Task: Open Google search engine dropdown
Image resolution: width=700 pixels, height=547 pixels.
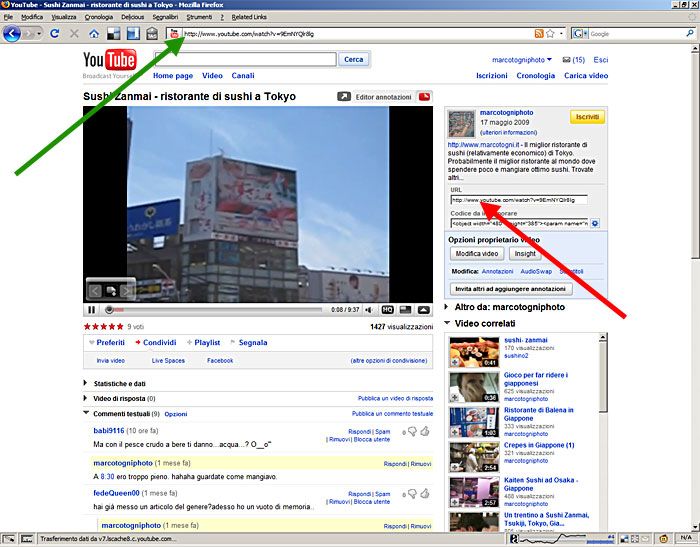Action: tap(580, 33)
